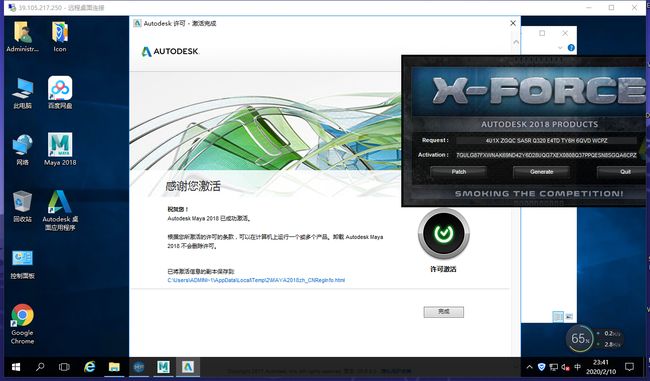This screenshot has height=381, width=650.
Task: Launch Internet Explorer from the taskbar
Action: (90, 367)
